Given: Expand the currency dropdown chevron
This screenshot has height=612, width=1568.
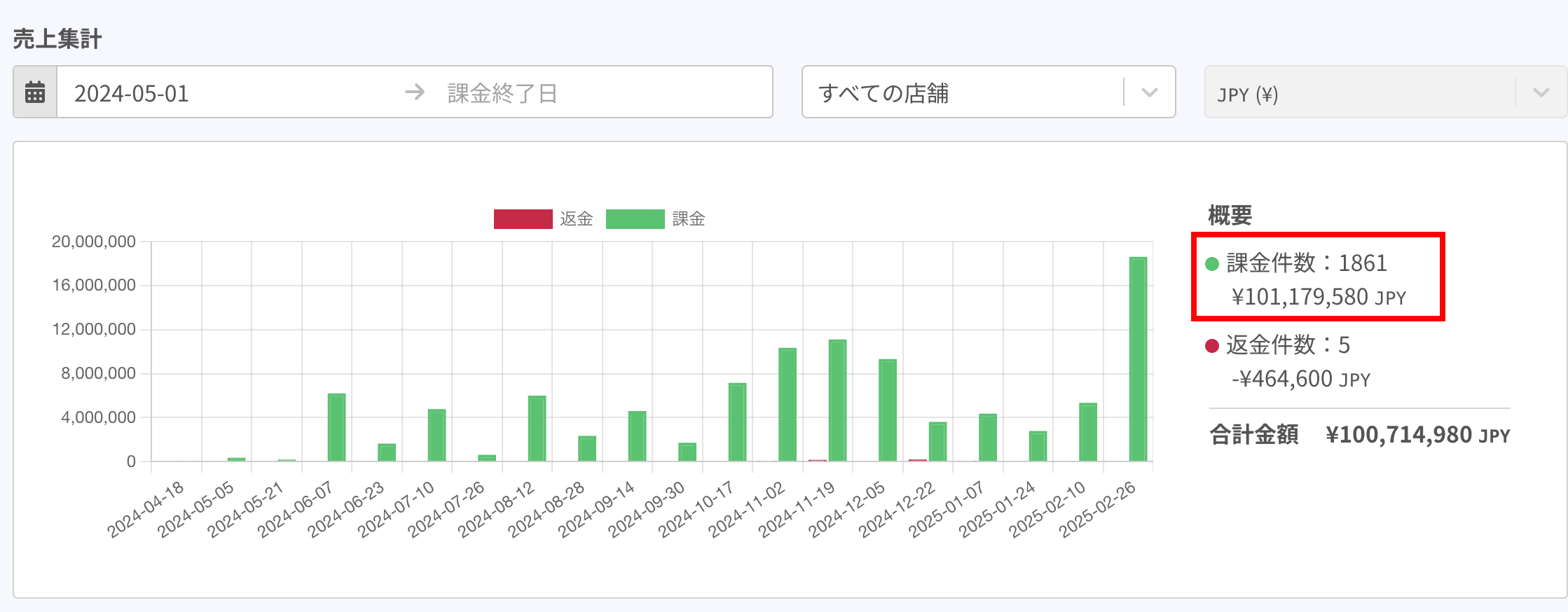Looking at the screenshot, I should [1541, 92].
